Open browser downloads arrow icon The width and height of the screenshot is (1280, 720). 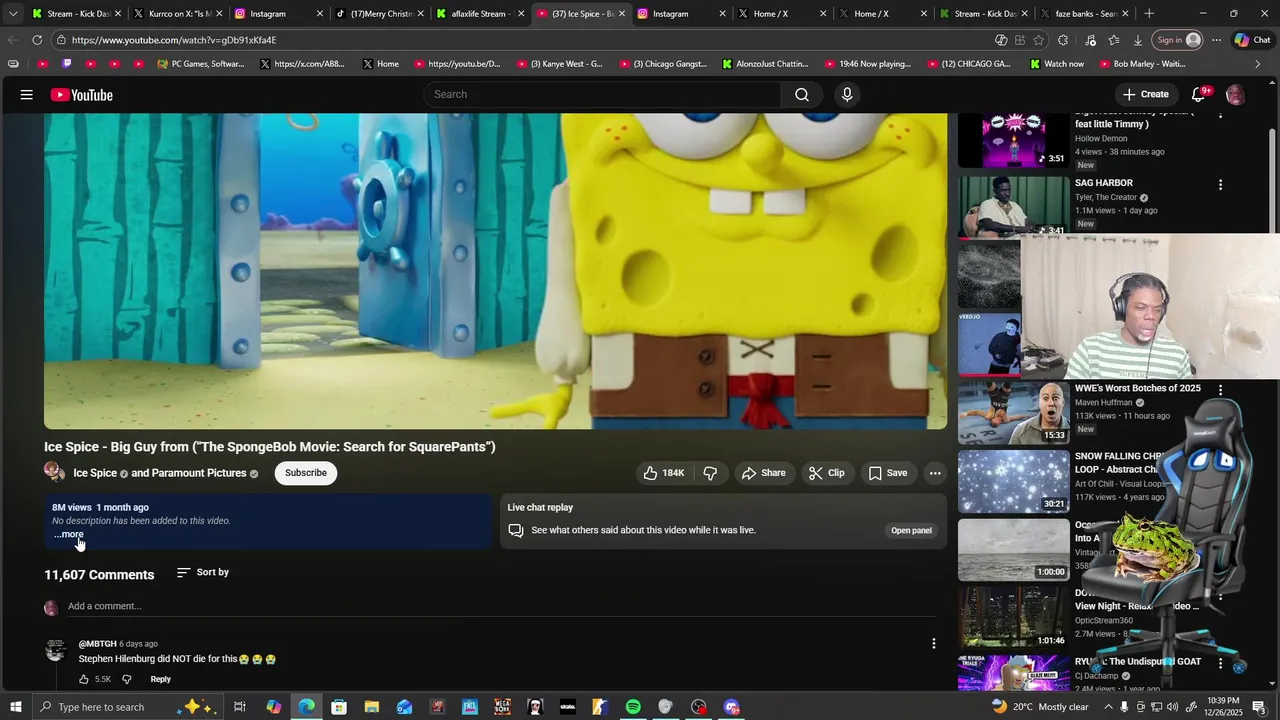(x=1138, y=40)
